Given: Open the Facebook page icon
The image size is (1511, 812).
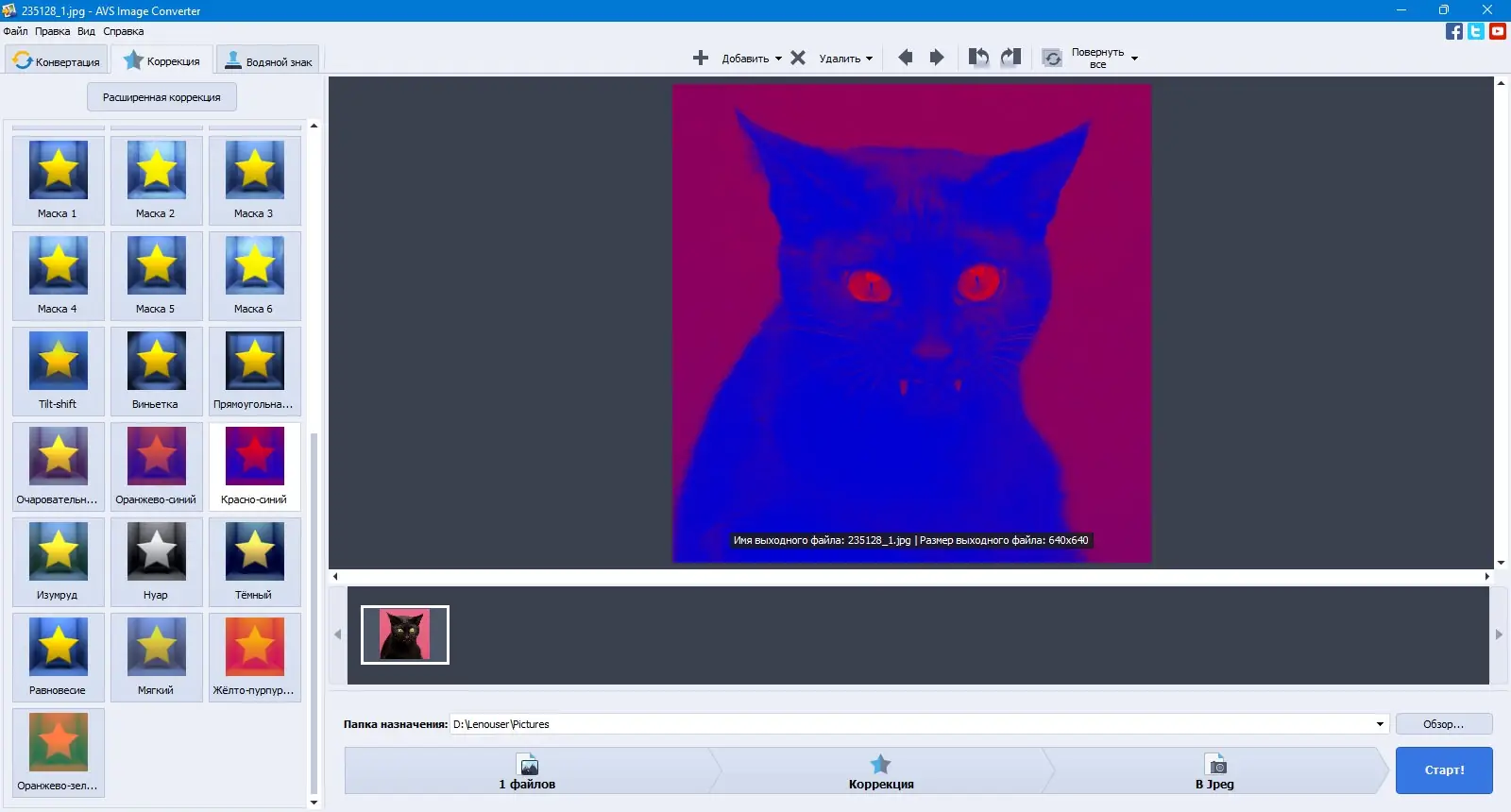Looking at the screenshot, I should pos(1454,31).
